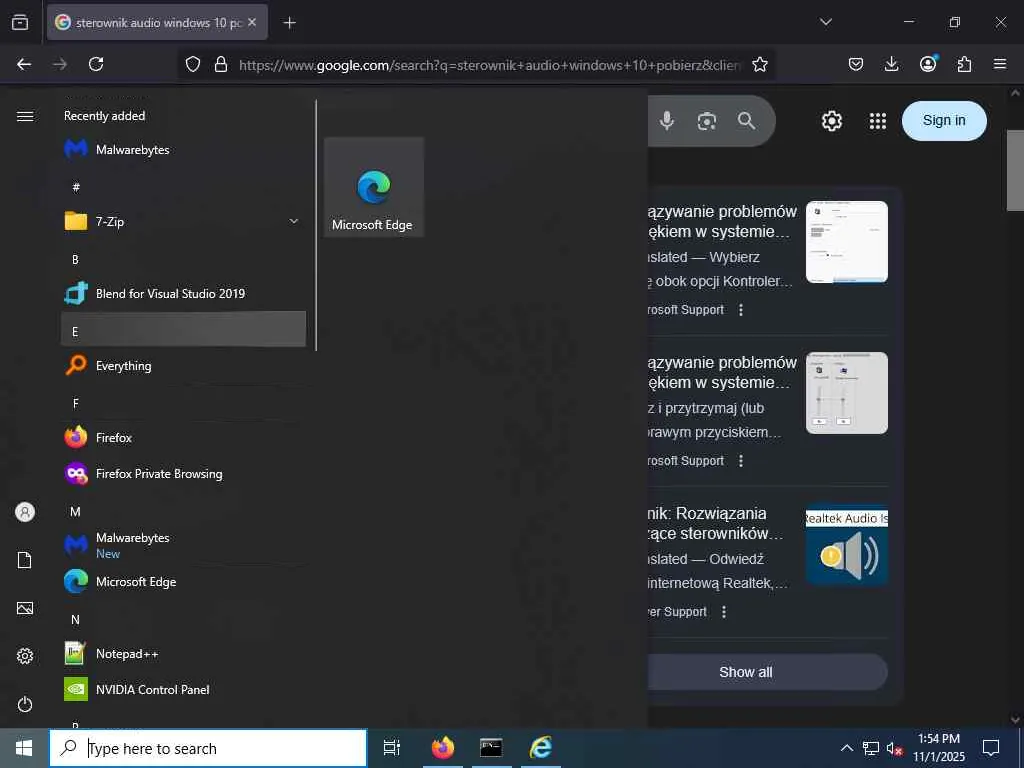The width and height of the screenshot is (1024, 768).
Task: Open the Google apps grid
Action: pos(878,121)
